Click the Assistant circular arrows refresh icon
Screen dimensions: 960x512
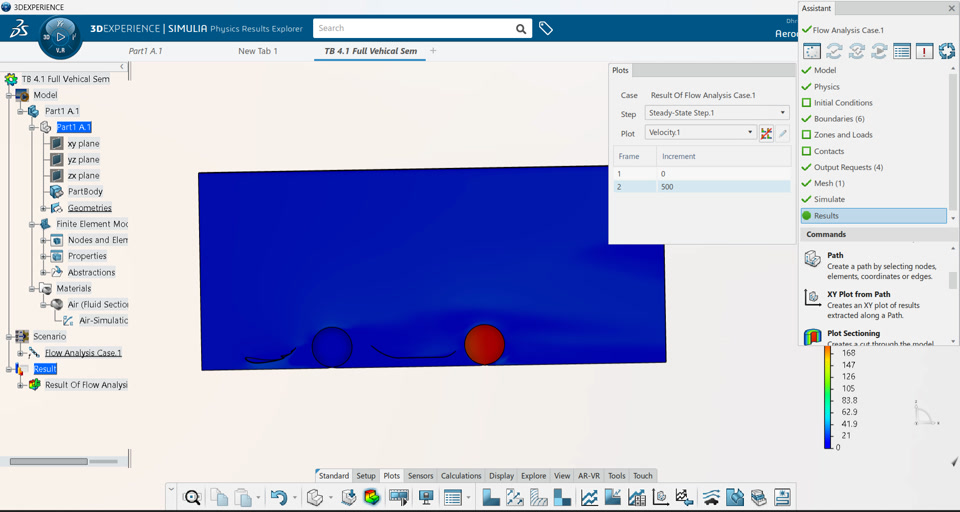pos(947,51)
